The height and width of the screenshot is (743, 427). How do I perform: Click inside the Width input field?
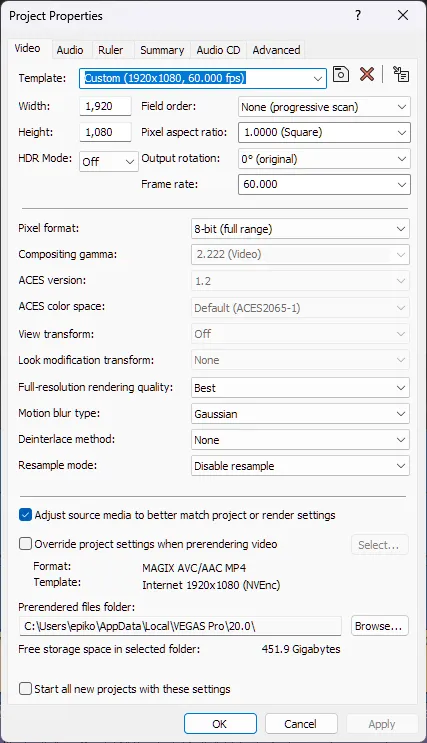tap(105, 107)
